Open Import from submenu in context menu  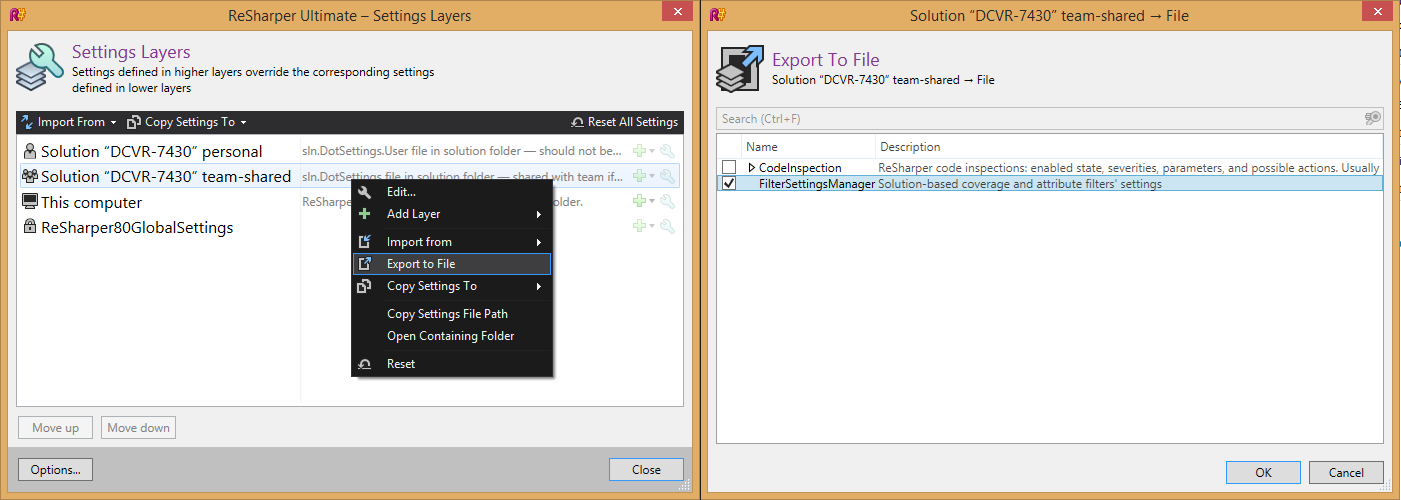pos(452,242)
